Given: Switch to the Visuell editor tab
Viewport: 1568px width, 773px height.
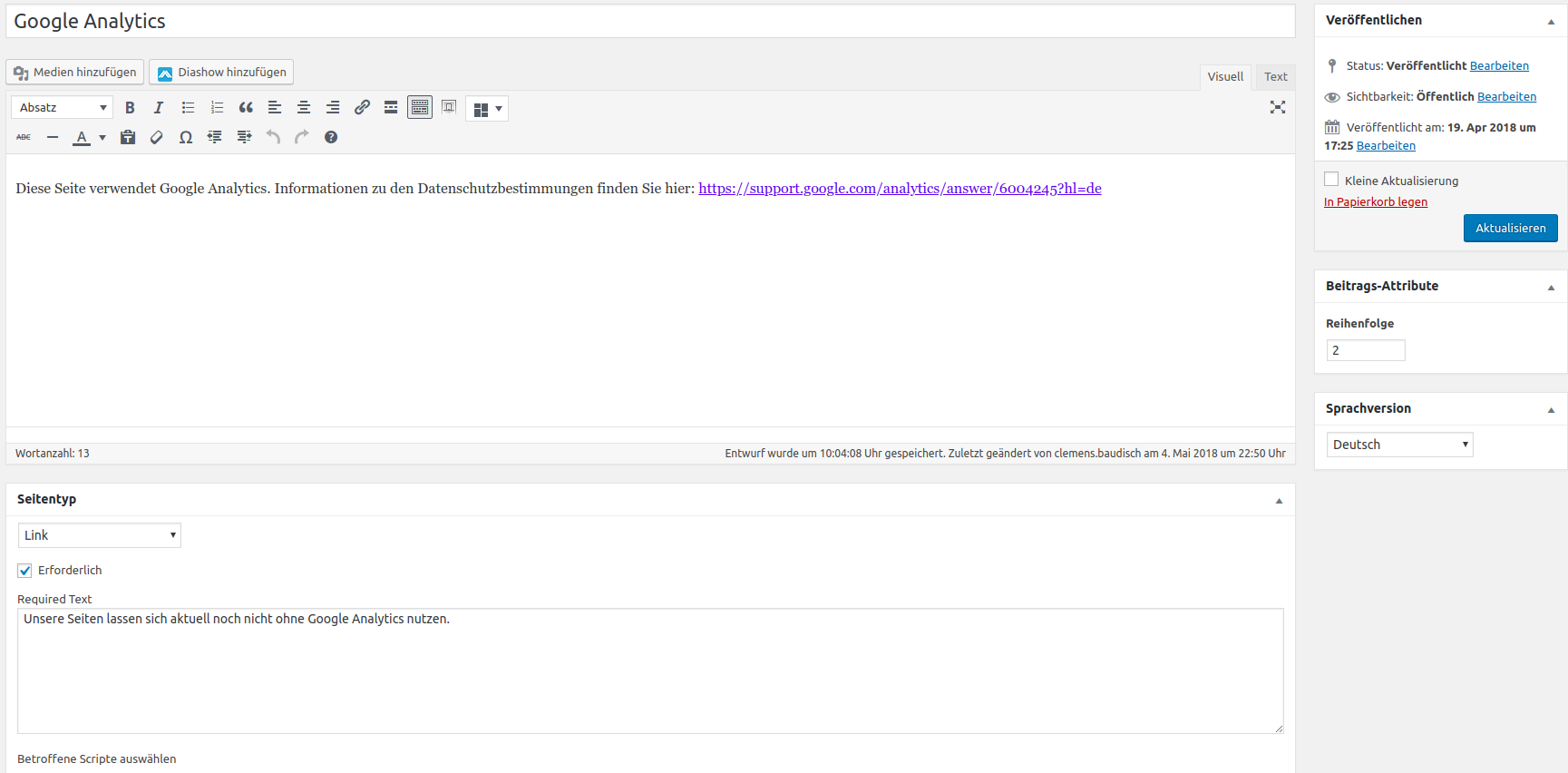Looking at the screenshot, I should click(x=1225, y=77).
